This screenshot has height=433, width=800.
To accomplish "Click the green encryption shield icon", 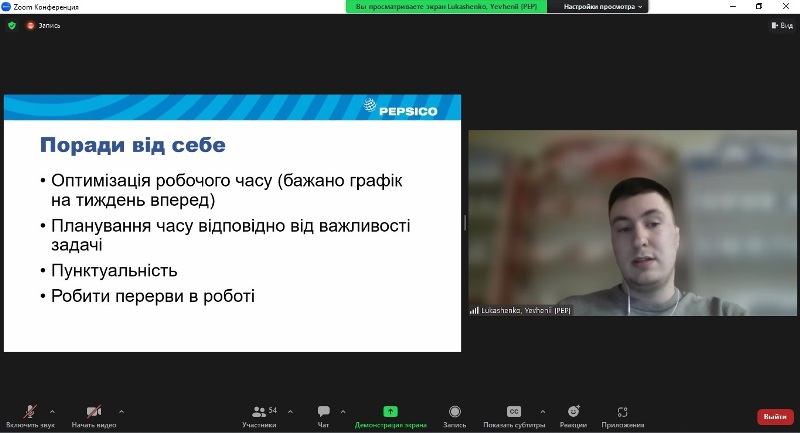I will (x=12, y=25).
